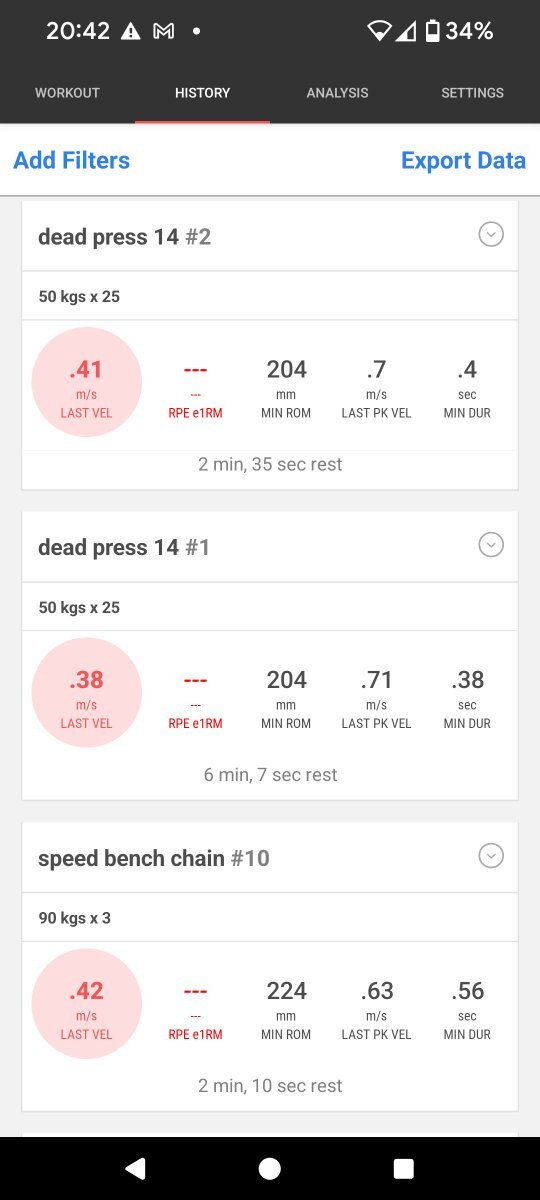Open the Gmail notification icon
The image size is (540, 1200).
click(x=163, y=32)
